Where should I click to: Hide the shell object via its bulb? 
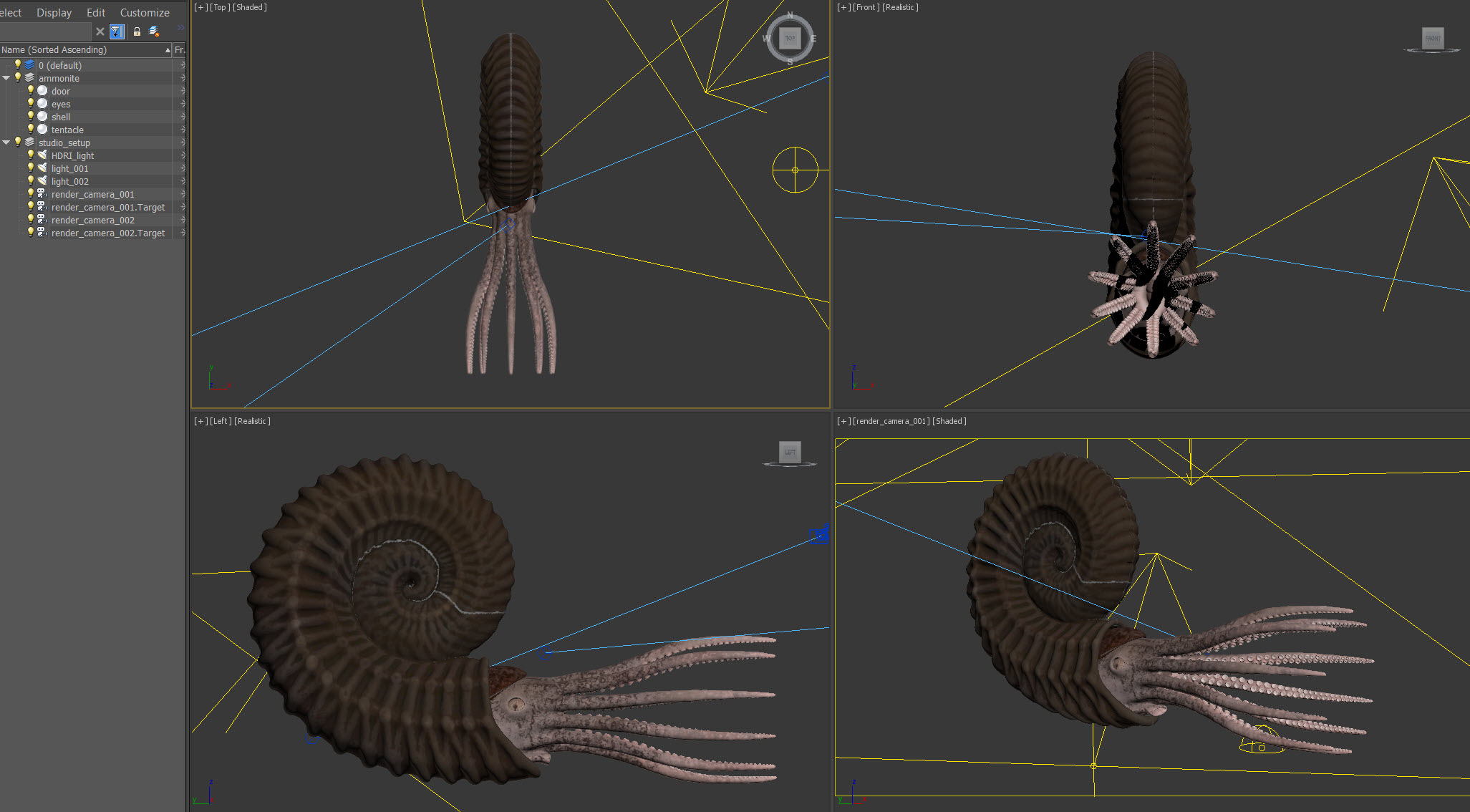[31, 116]
